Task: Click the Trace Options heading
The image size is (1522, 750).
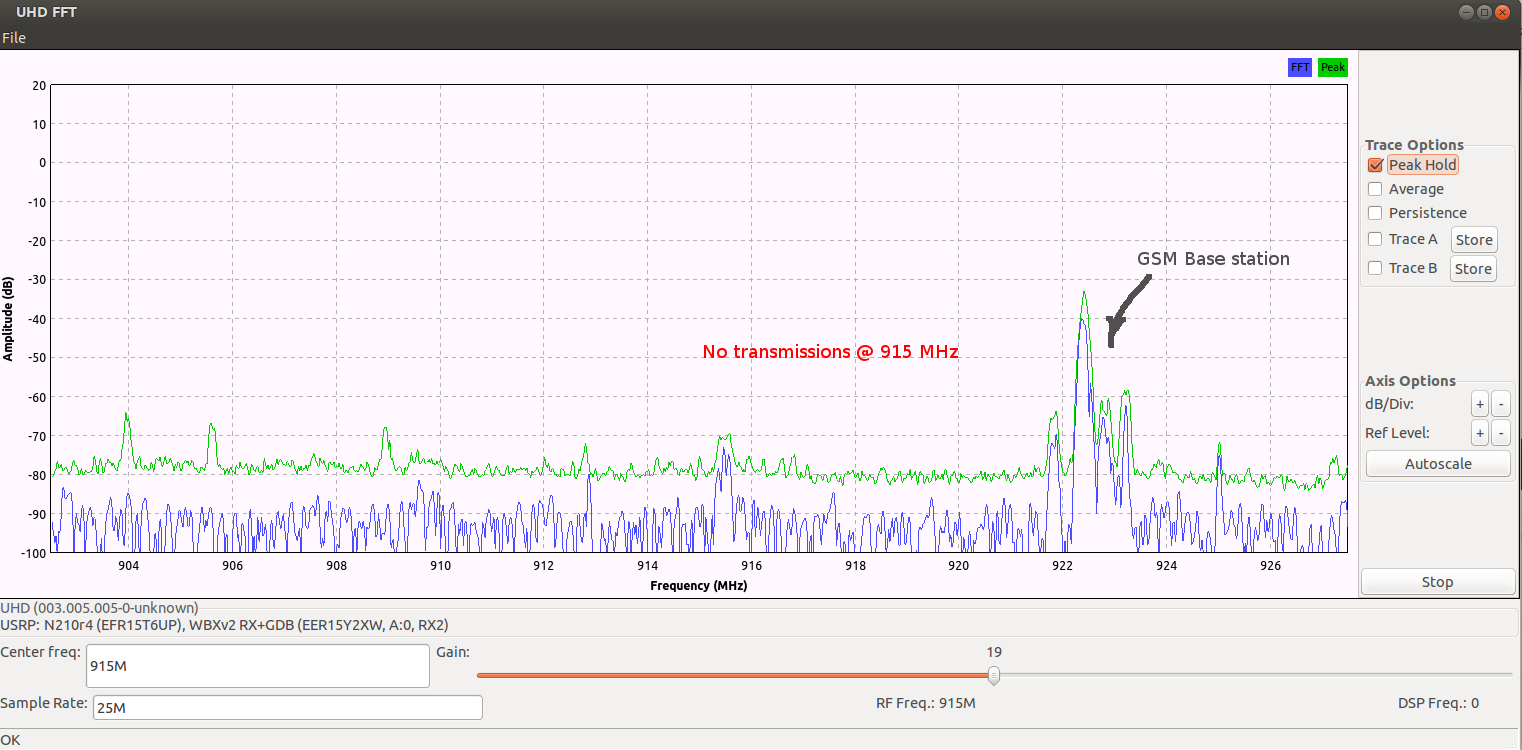Action: tap(1414, 145)
